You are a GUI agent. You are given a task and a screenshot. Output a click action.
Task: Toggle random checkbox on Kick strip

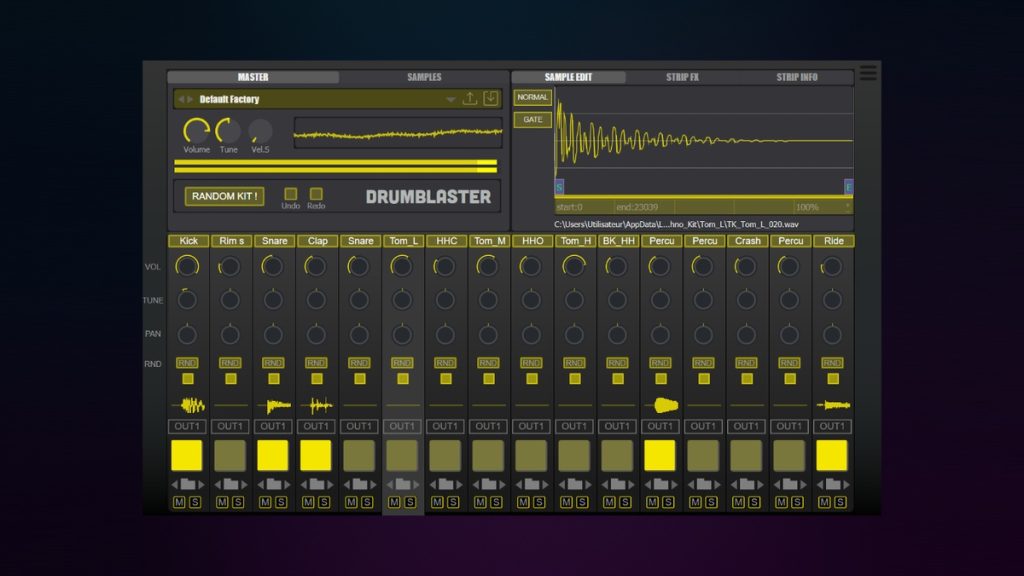pos(187,379)
